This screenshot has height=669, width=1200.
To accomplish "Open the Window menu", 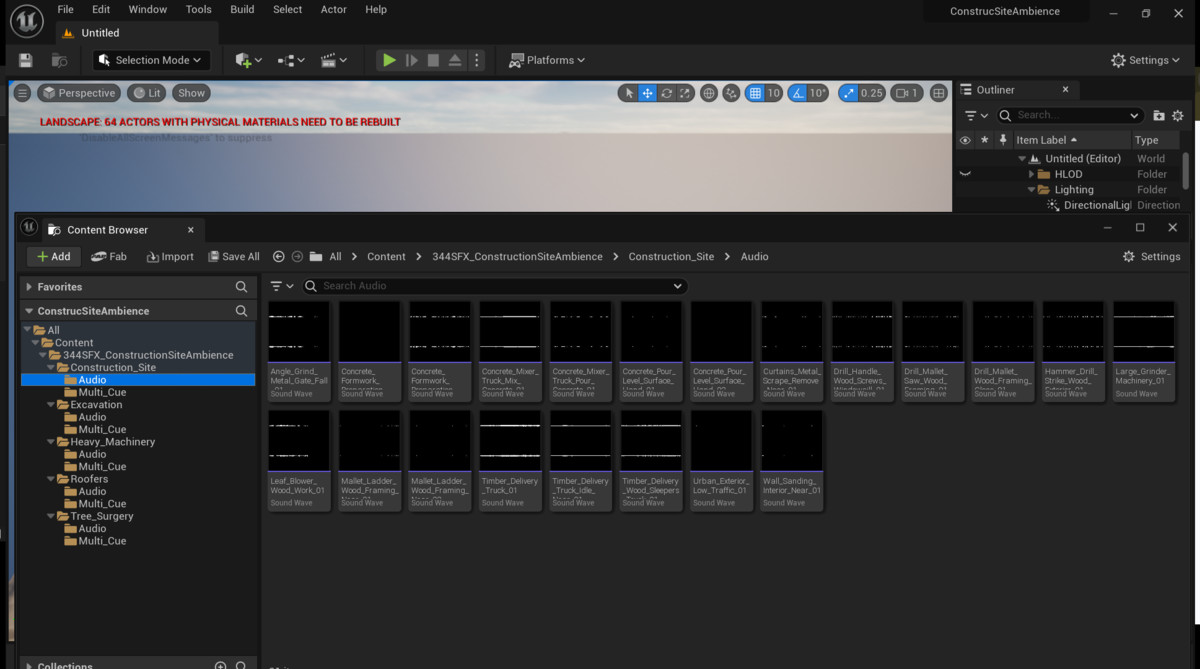I will point(148,9).
